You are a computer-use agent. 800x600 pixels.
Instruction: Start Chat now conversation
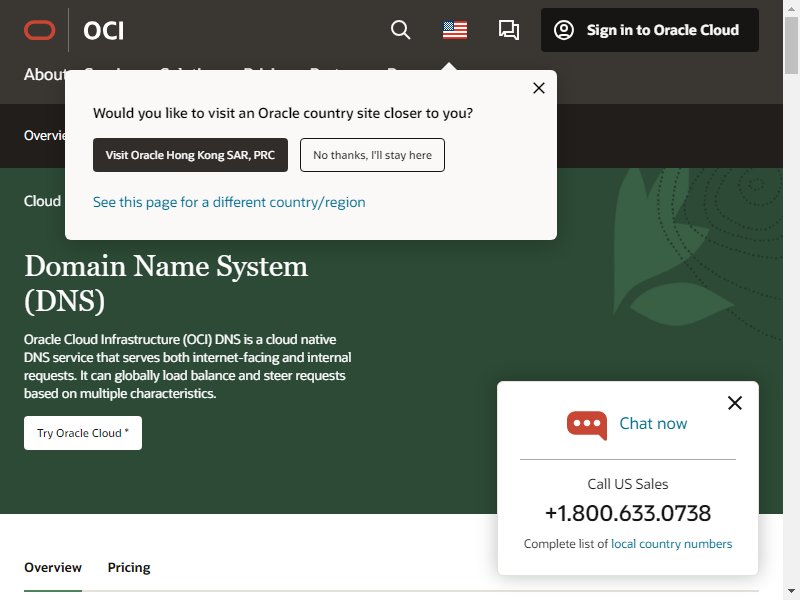(x=653, y=423)
